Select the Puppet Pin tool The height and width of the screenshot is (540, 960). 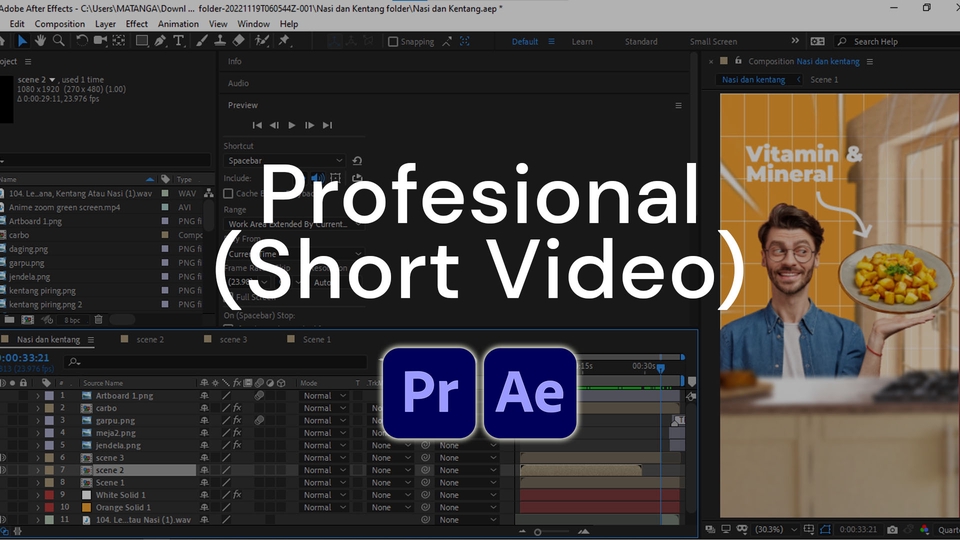click(283, 41)
